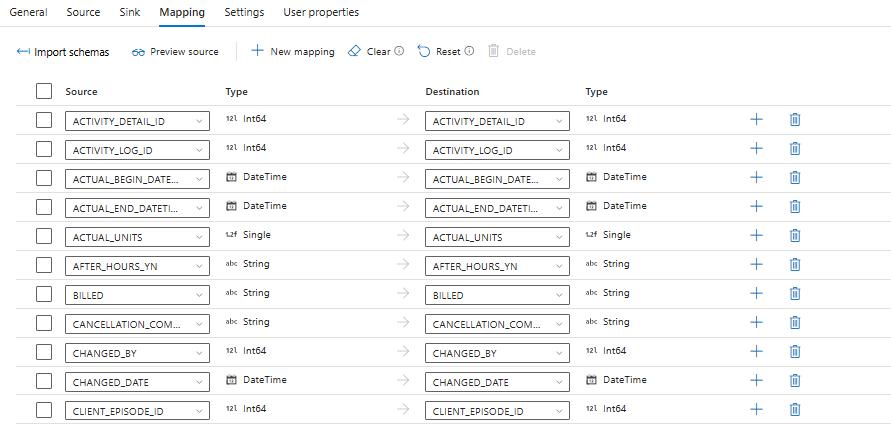Switch to the Sink tab
Image resolution: width=891 pixels, height=430 pixels.
click(129, 13)
